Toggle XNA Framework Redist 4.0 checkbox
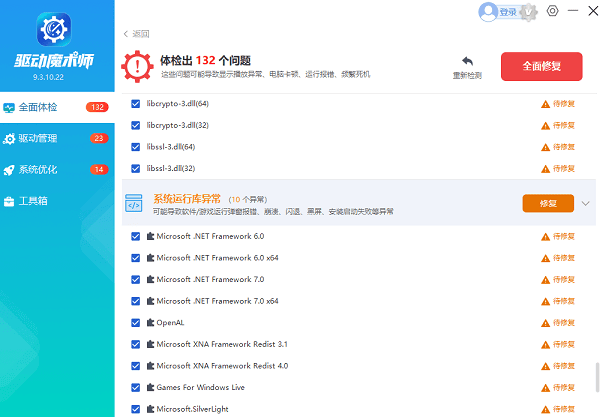600x417 pixels. pyautogui.click(x=135, y=366)
